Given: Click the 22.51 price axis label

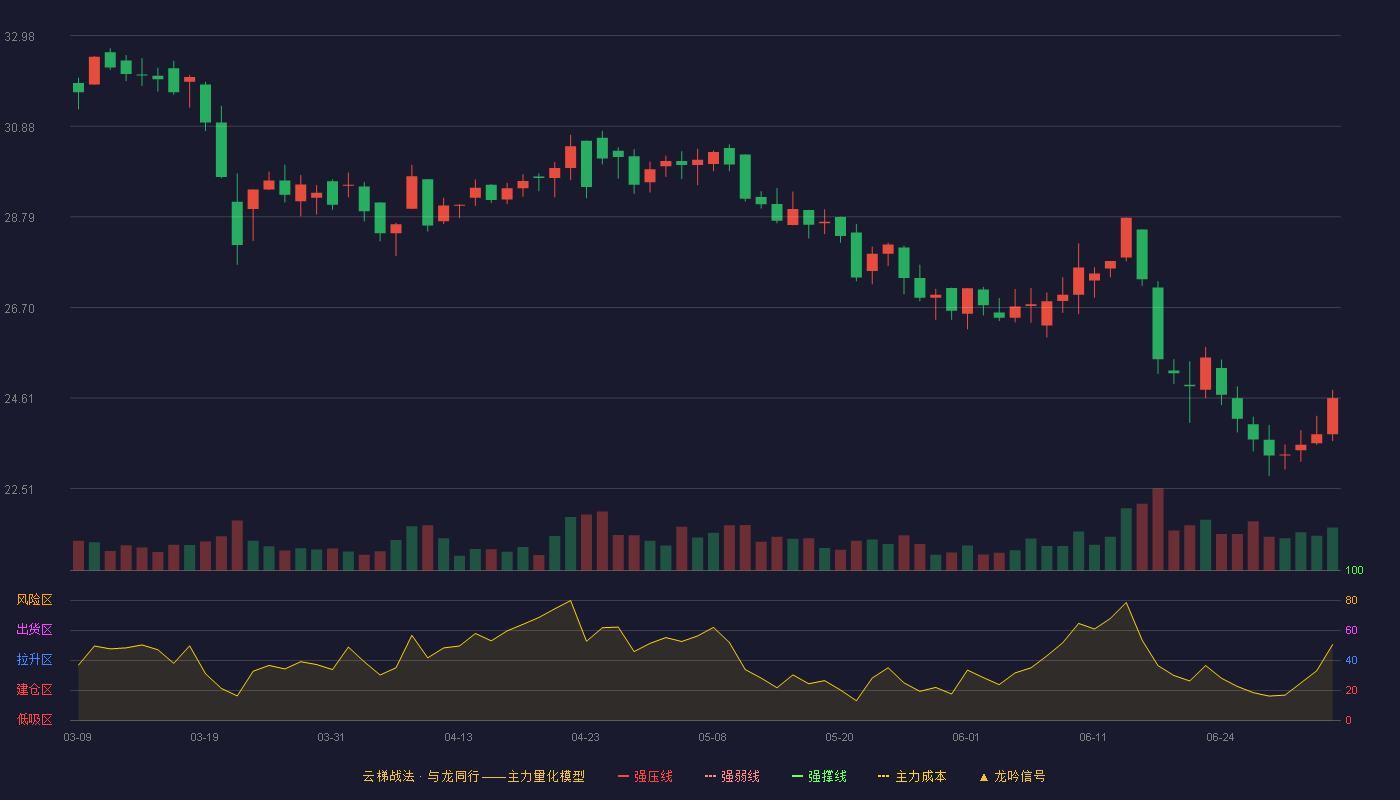Looking at the screenshot, I should [x=19, y=489].
